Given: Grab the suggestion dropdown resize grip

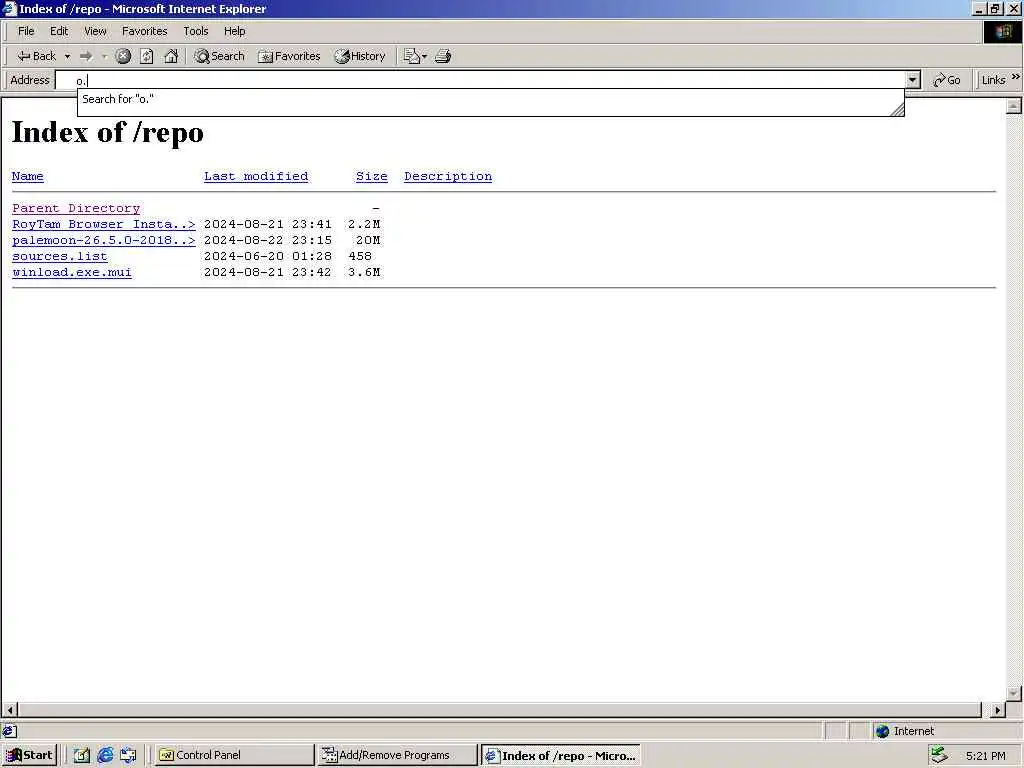Looking at the screenshot, I should (897, 110).
